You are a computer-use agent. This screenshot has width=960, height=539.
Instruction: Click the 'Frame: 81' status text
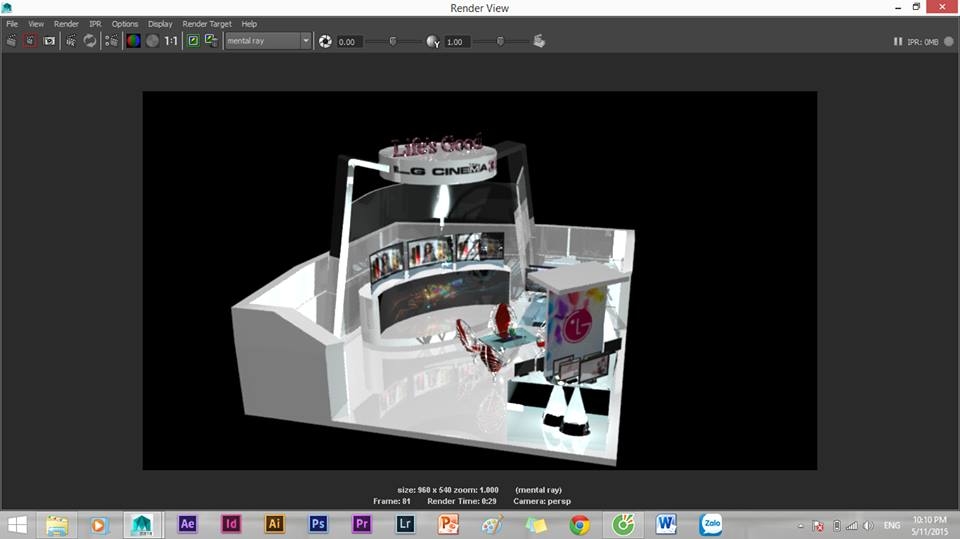click(392, 501)
